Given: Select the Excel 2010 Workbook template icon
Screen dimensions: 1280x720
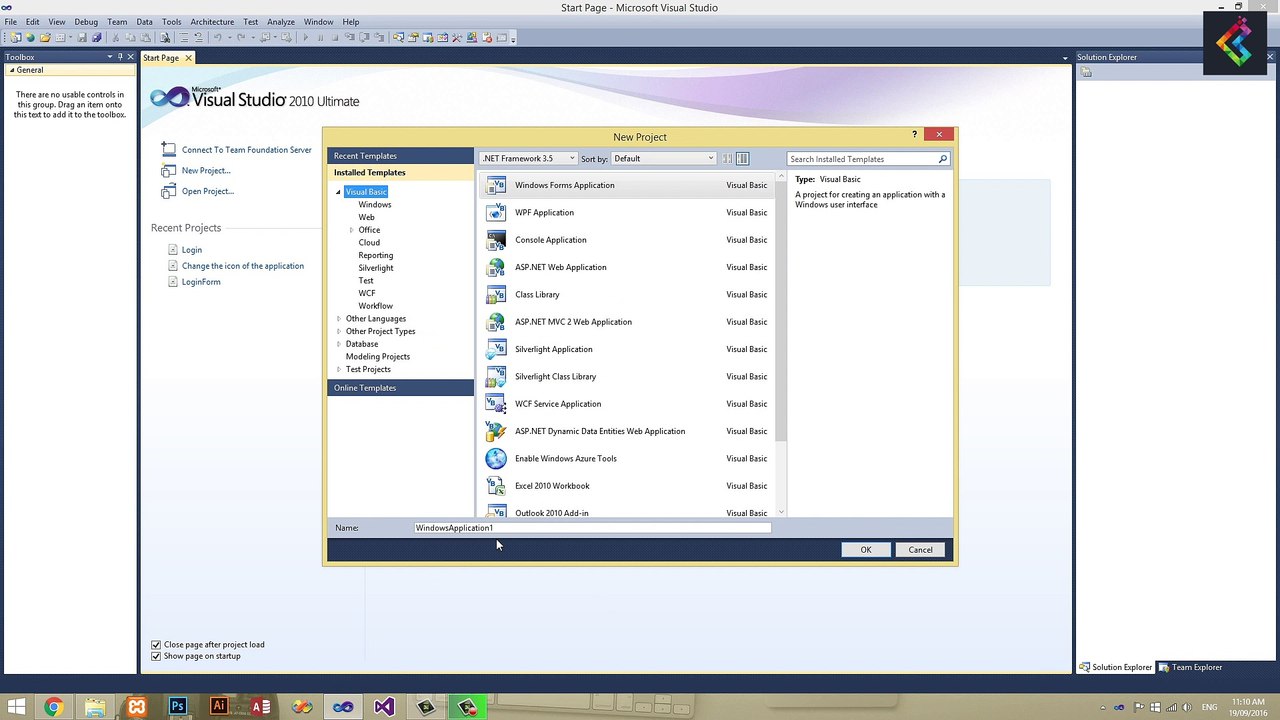Looking at the screenshot, I should [496, 486].
